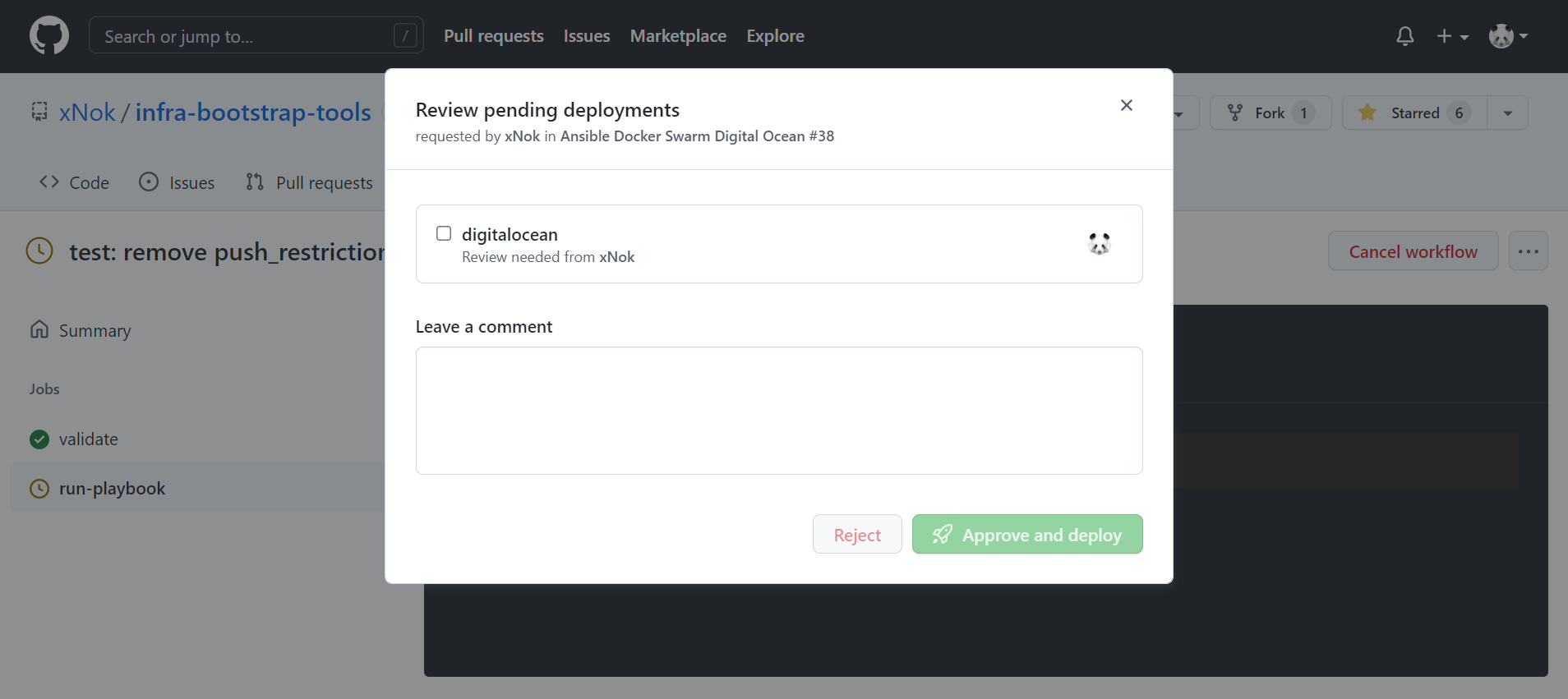Expand the star lists dropdown arrow
Screen dimensions: 1568x699
(x=1508, y=113)
